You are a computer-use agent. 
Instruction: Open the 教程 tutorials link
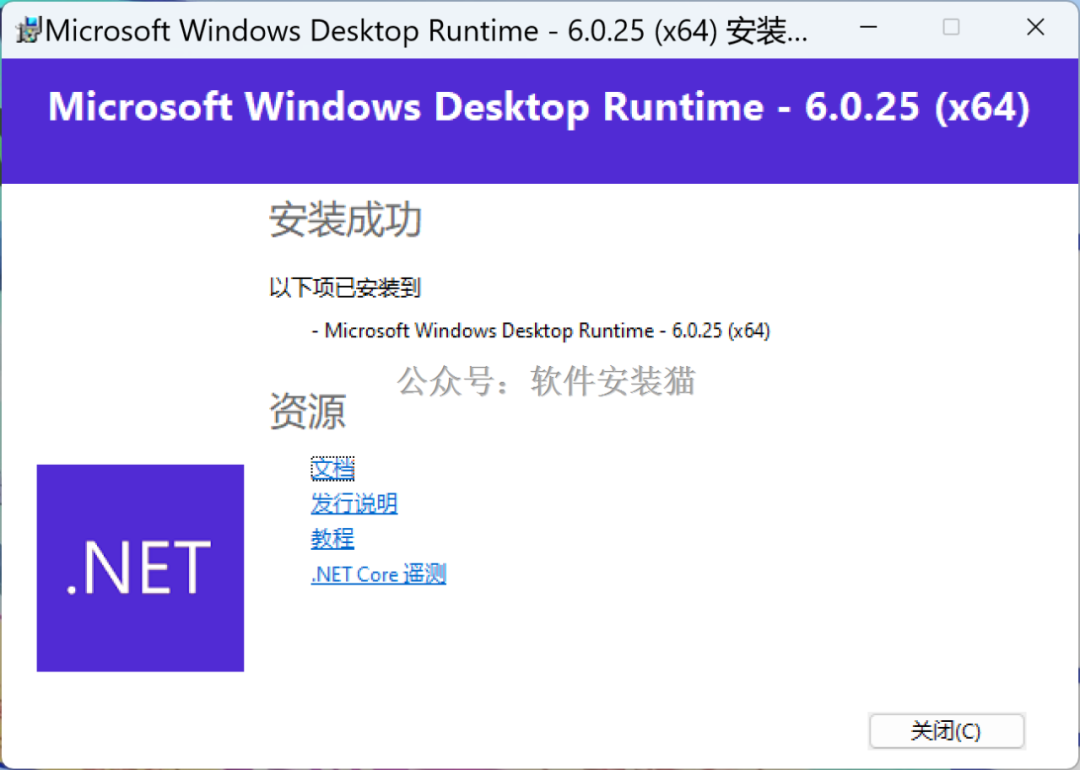tap(333, 539)
